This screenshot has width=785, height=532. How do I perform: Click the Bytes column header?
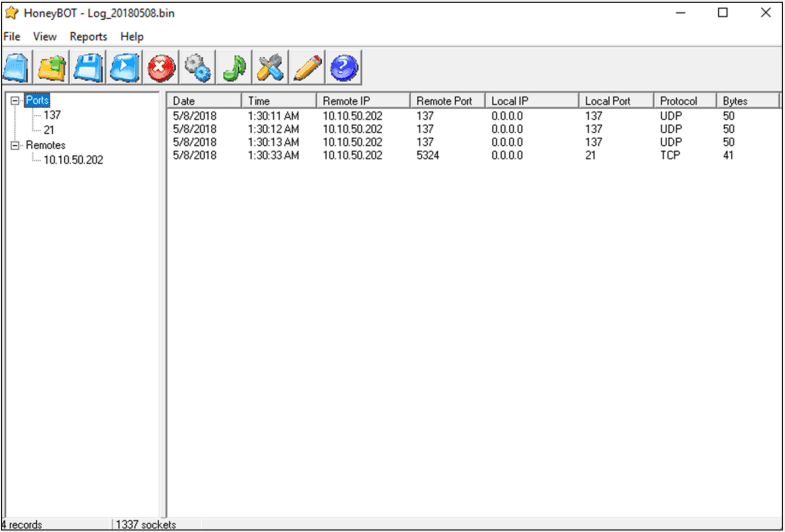[x=746, y=101]
